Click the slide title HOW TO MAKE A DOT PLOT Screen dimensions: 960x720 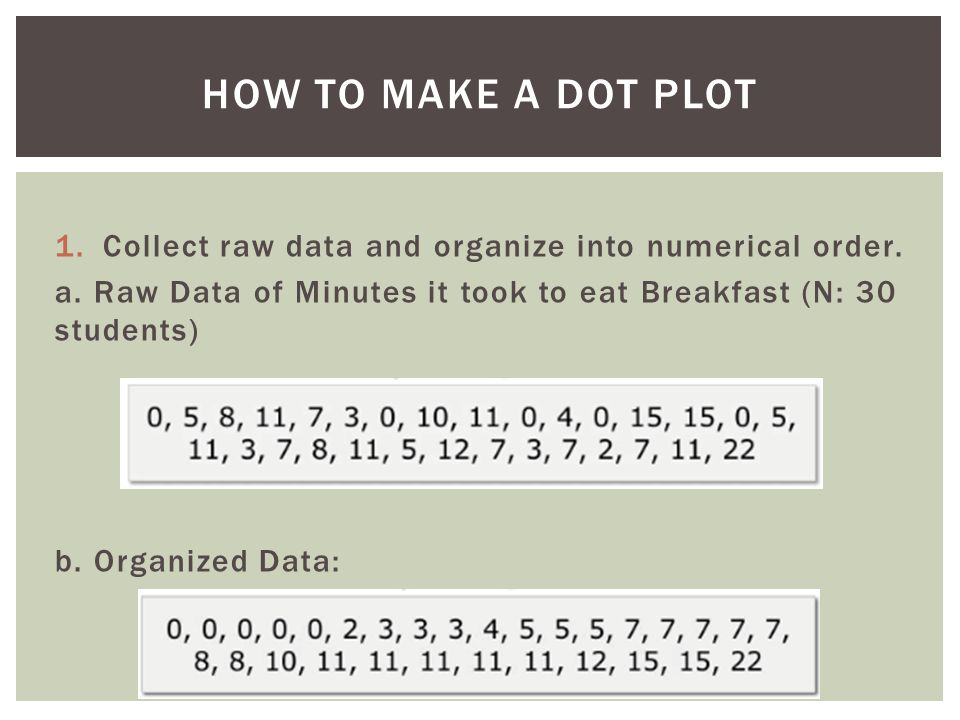click(479, 94)
